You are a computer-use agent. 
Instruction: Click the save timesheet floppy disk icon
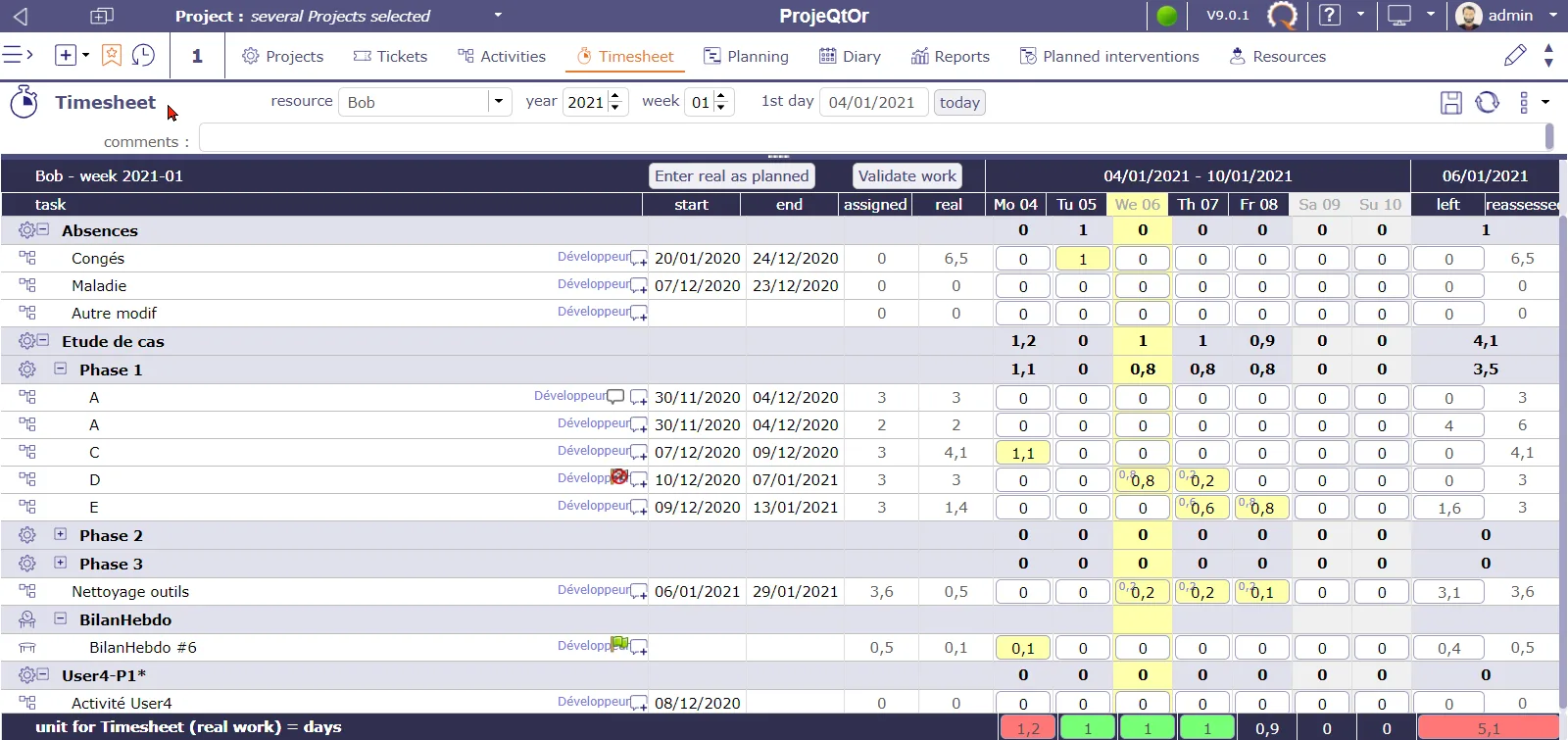(x=1451, y=102)
